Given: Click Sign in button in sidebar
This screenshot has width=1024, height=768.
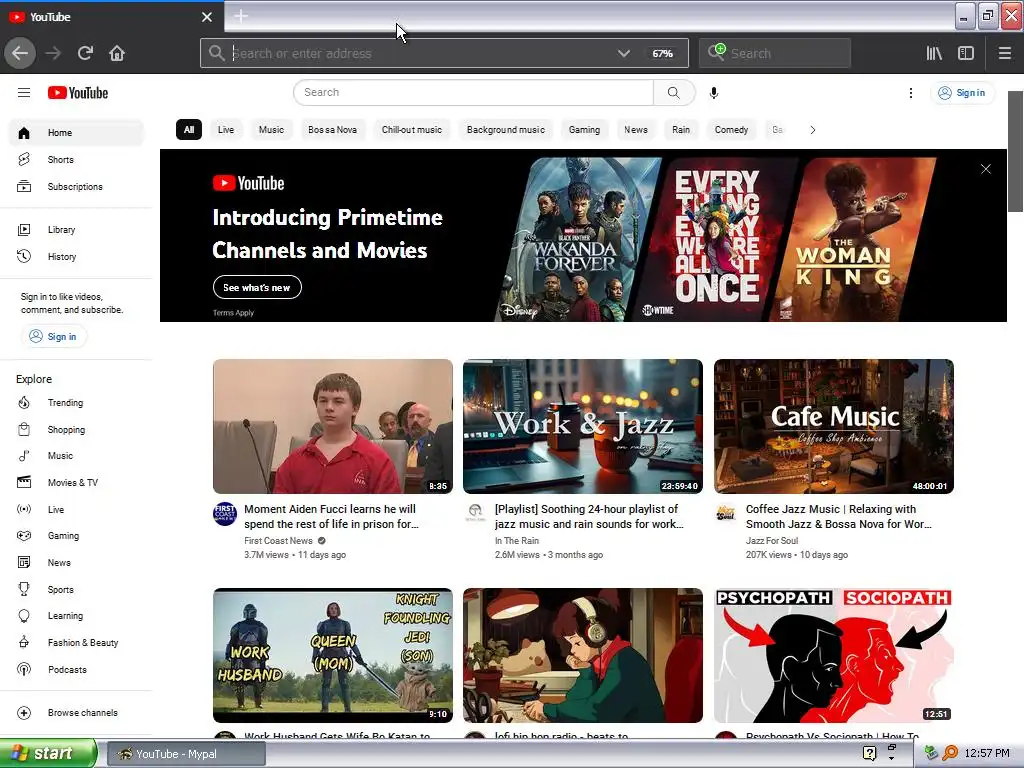Looking at the screenshot, I should (x=54, y=336).
